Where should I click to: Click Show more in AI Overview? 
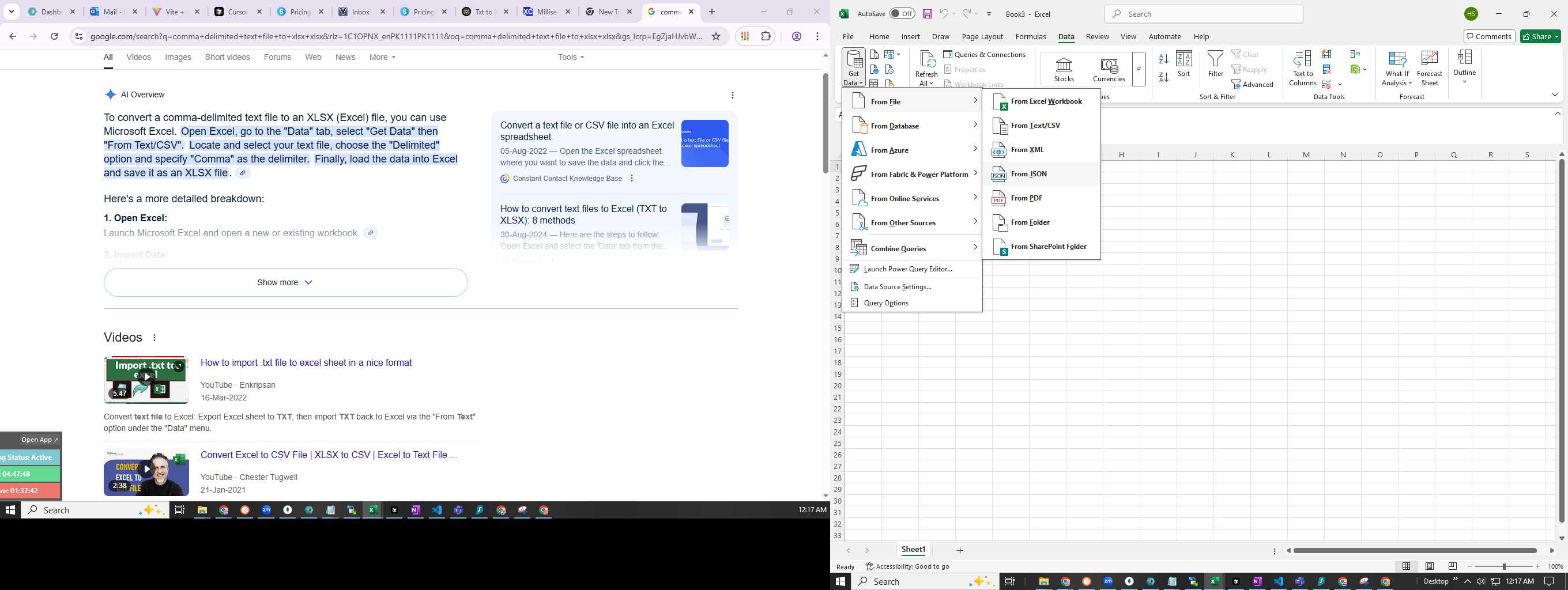click(x=285, y=282)
